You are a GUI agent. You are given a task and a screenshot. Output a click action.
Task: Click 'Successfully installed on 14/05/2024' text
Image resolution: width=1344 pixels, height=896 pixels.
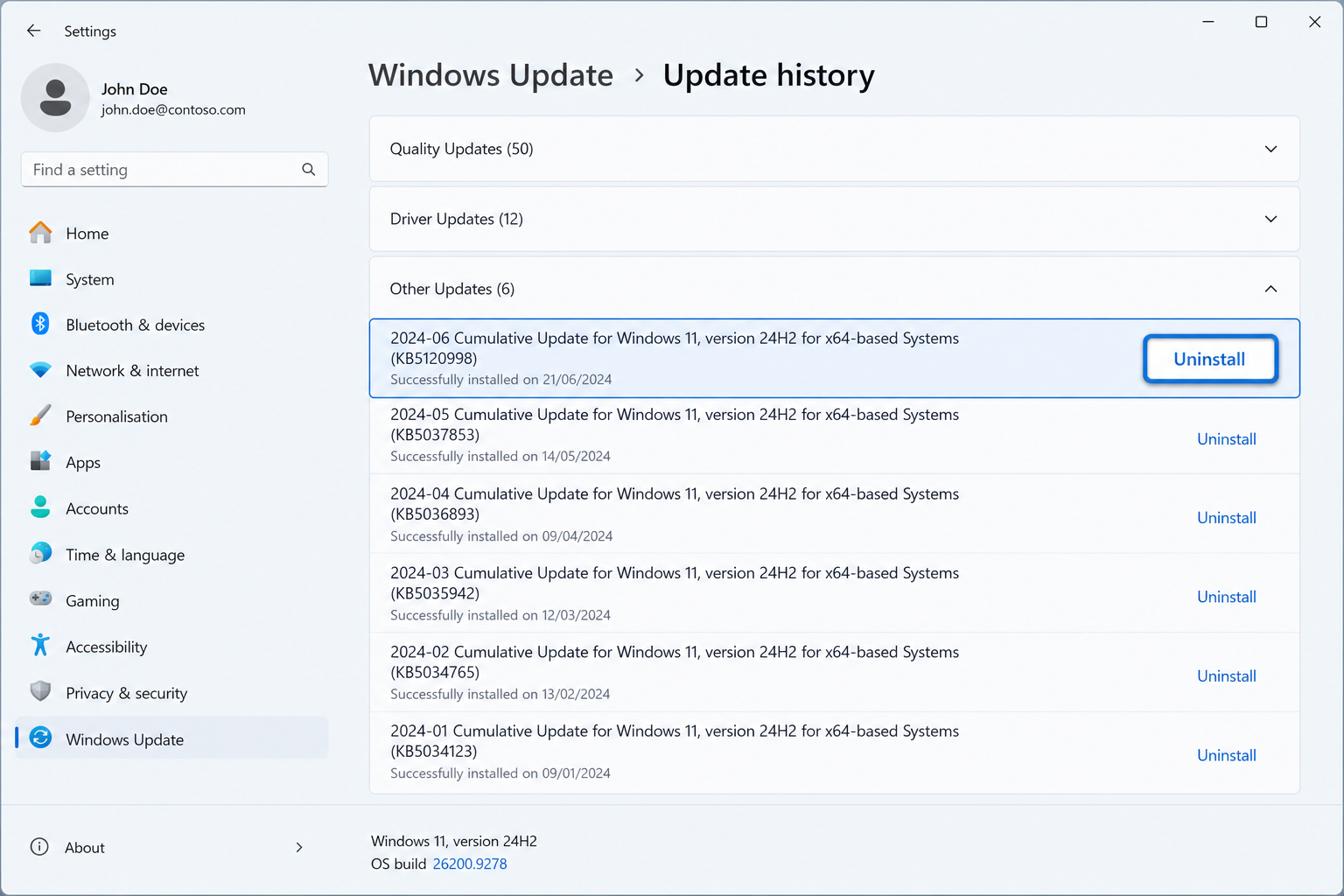500,456
